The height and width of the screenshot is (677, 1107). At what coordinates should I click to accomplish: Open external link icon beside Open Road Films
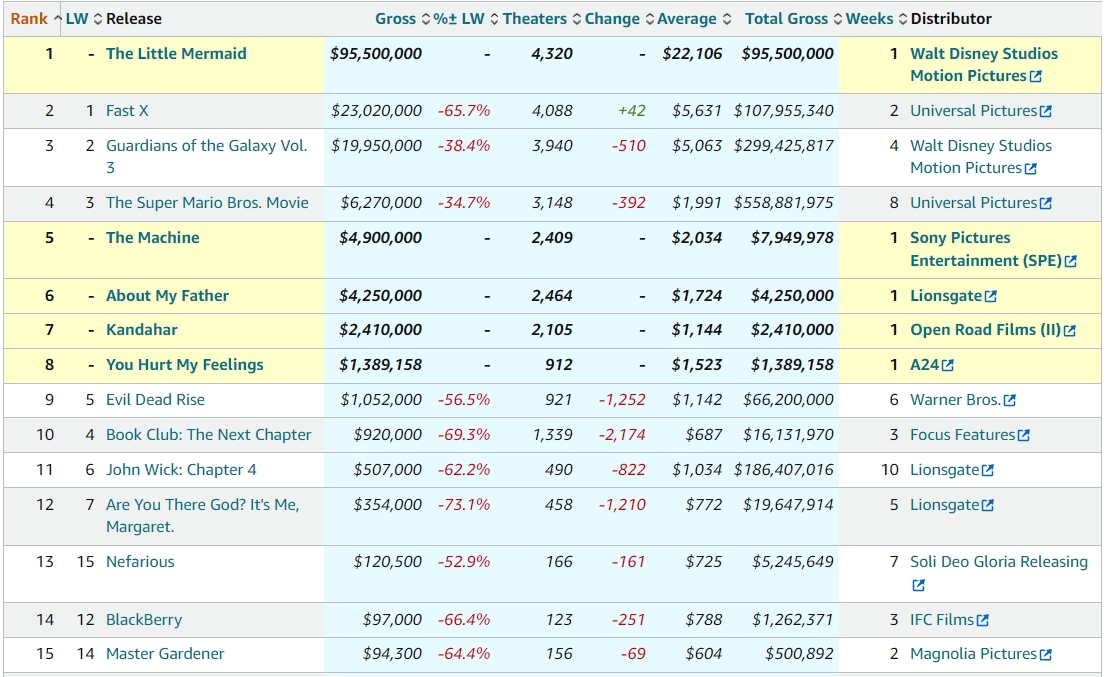point(1070,330)
